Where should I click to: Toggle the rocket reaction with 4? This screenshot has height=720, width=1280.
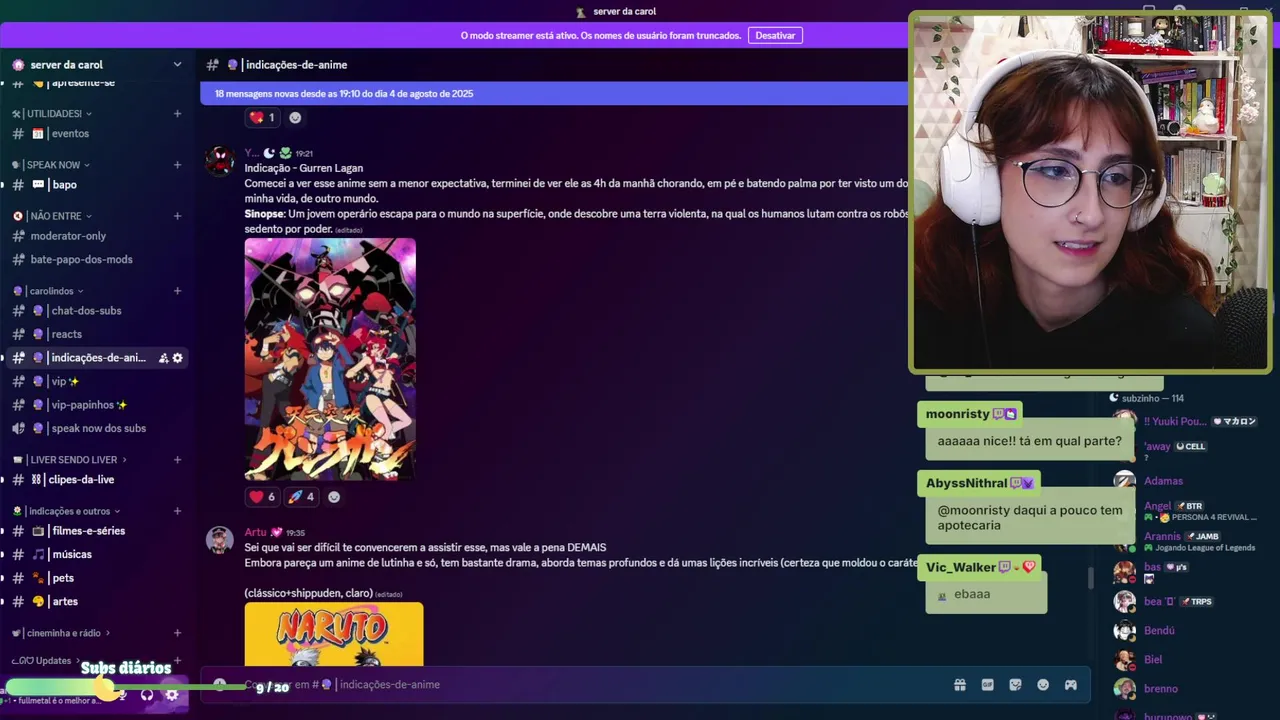coord(301,497)
